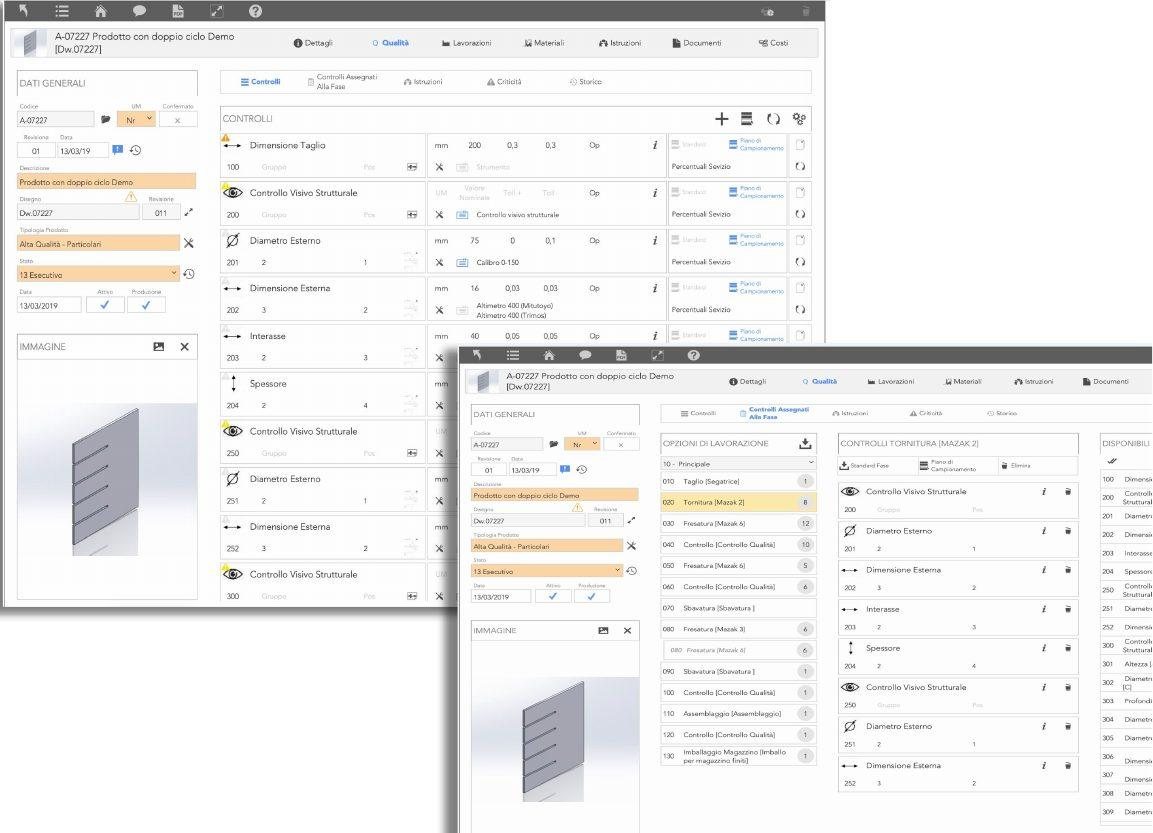Open the '10 - Principale' dropdown

[738, 464]
